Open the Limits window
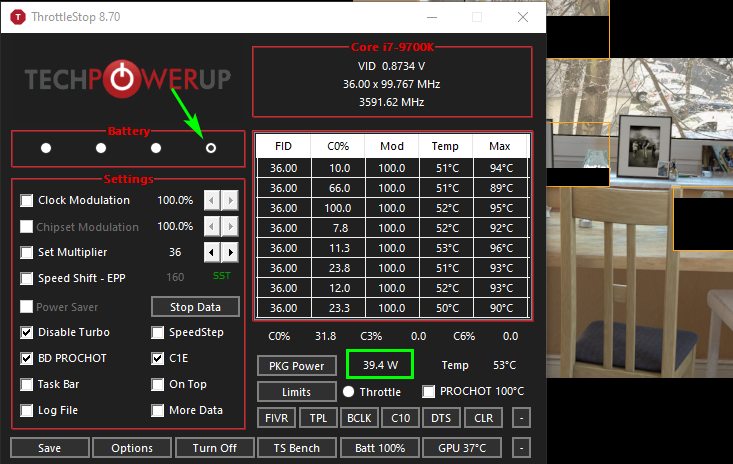 296,392
